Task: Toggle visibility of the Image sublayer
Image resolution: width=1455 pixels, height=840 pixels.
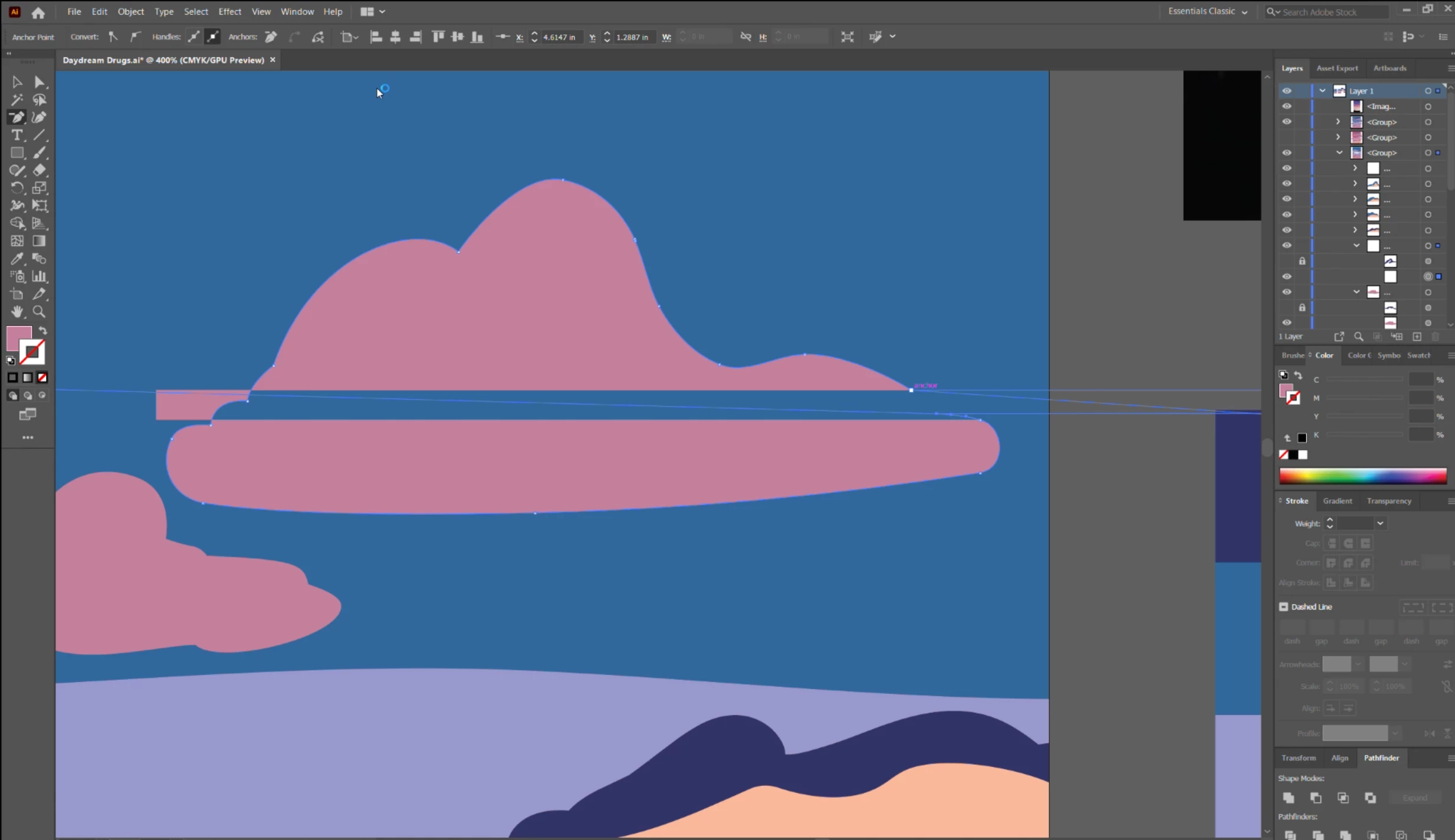Action: [x=1286, y=106]
